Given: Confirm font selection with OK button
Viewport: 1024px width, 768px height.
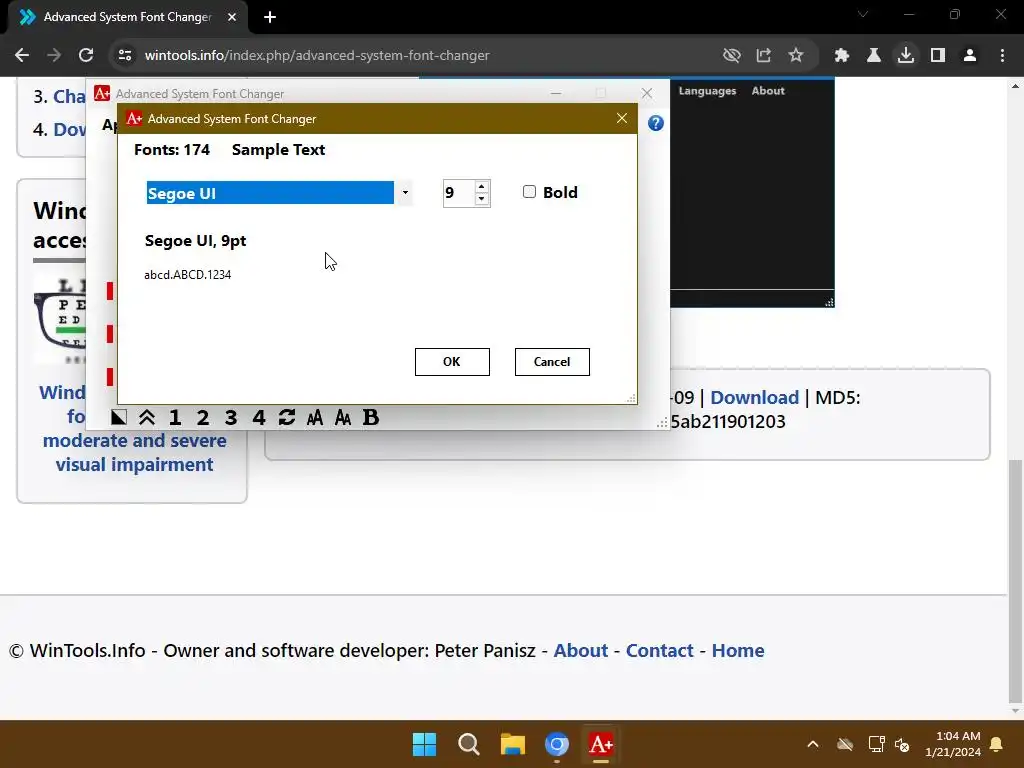Looking at the screenshot, I should pos(452,362).
